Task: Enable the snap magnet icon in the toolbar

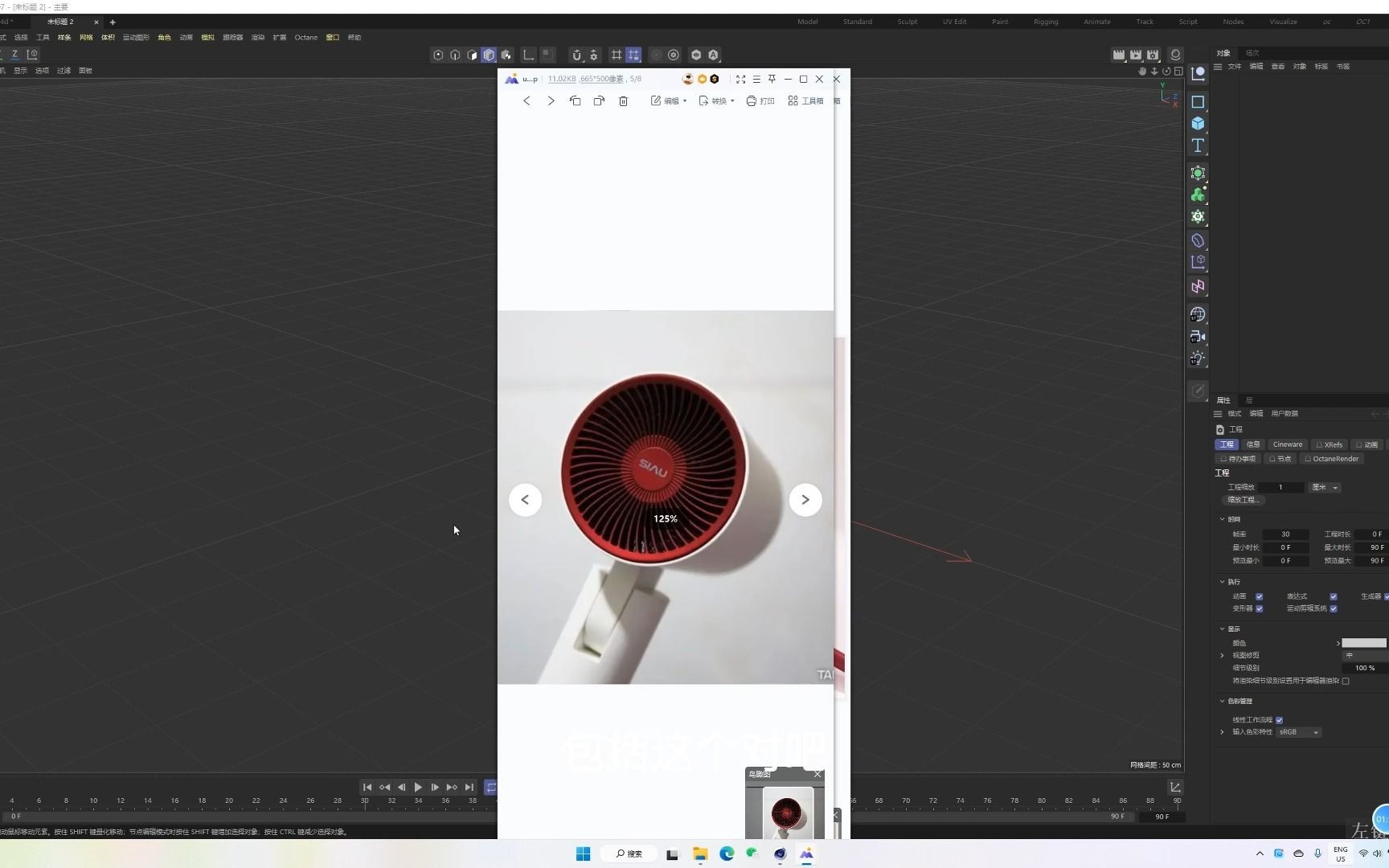Action: (x=576, y=55)
